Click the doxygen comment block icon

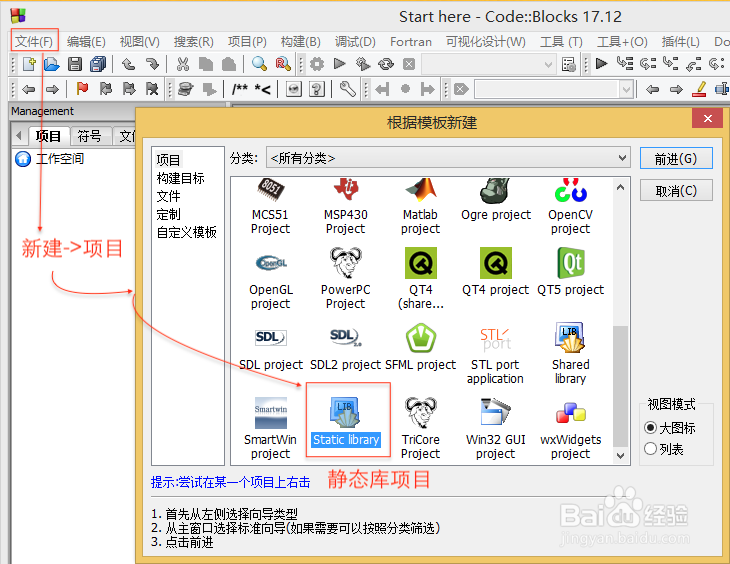tap(240, 88)
